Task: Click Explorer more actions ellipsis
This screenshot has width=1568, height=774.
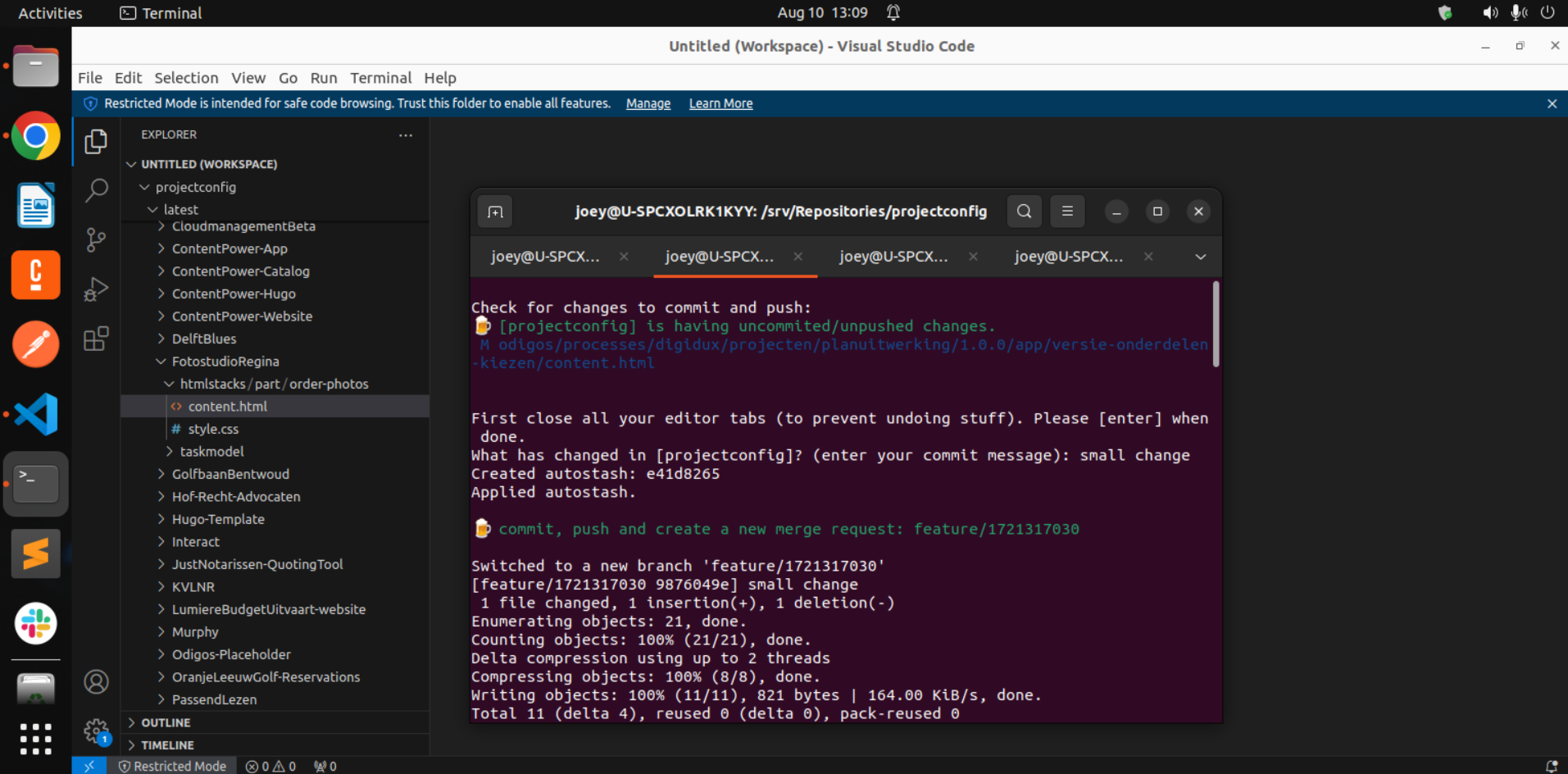Action: pos(406,135)
